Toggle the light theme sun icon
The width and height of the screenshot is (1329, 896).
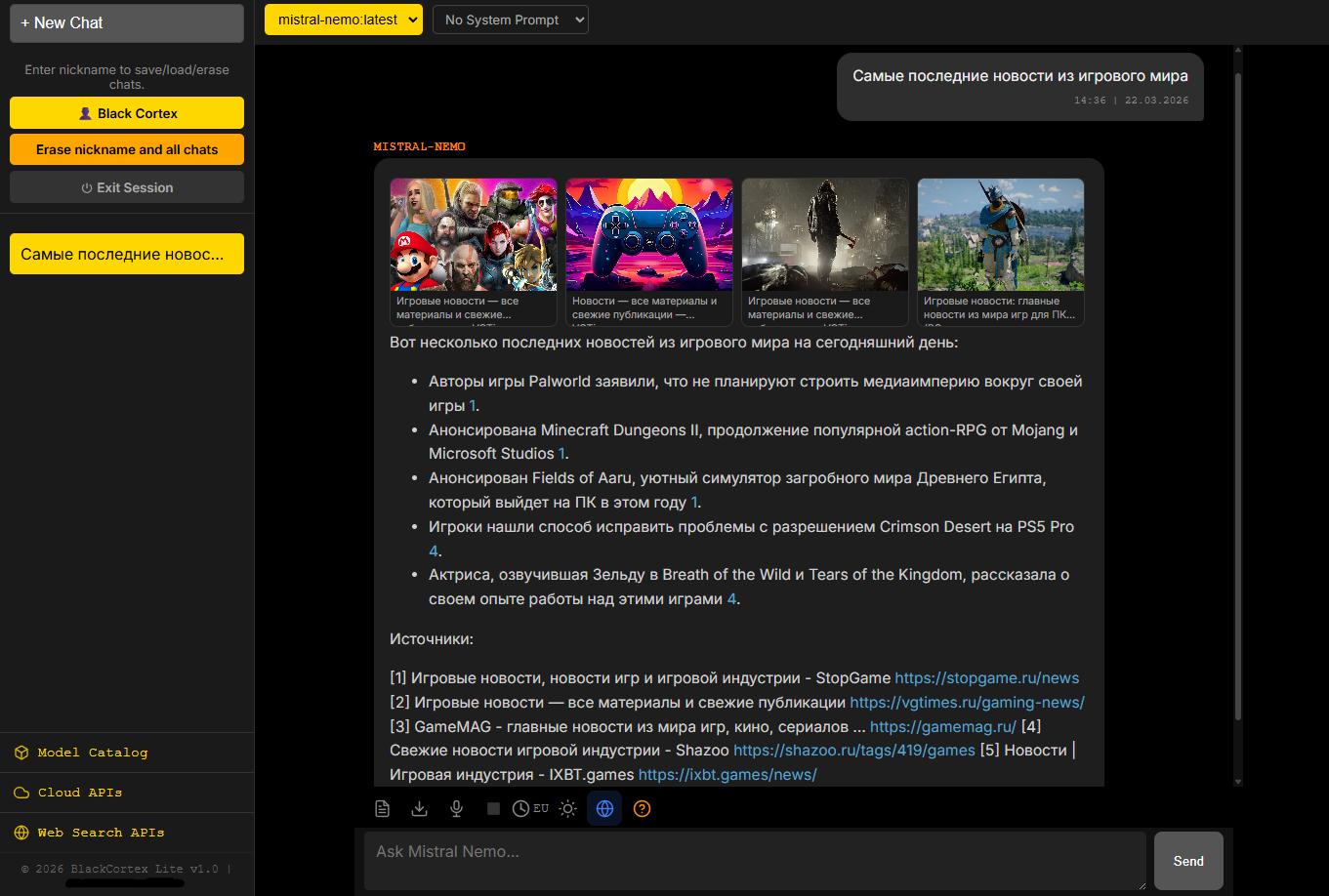coord(567,808)
